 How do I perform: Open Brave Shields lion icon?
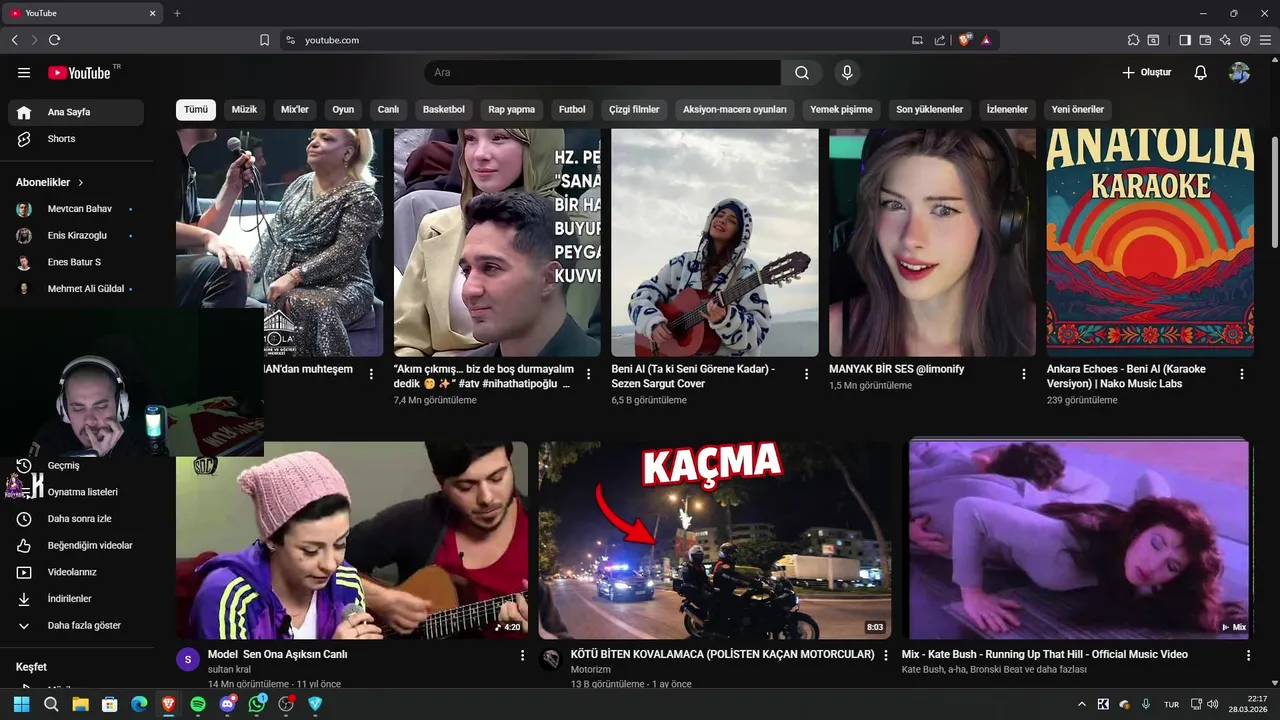click(x=965, y=40)
